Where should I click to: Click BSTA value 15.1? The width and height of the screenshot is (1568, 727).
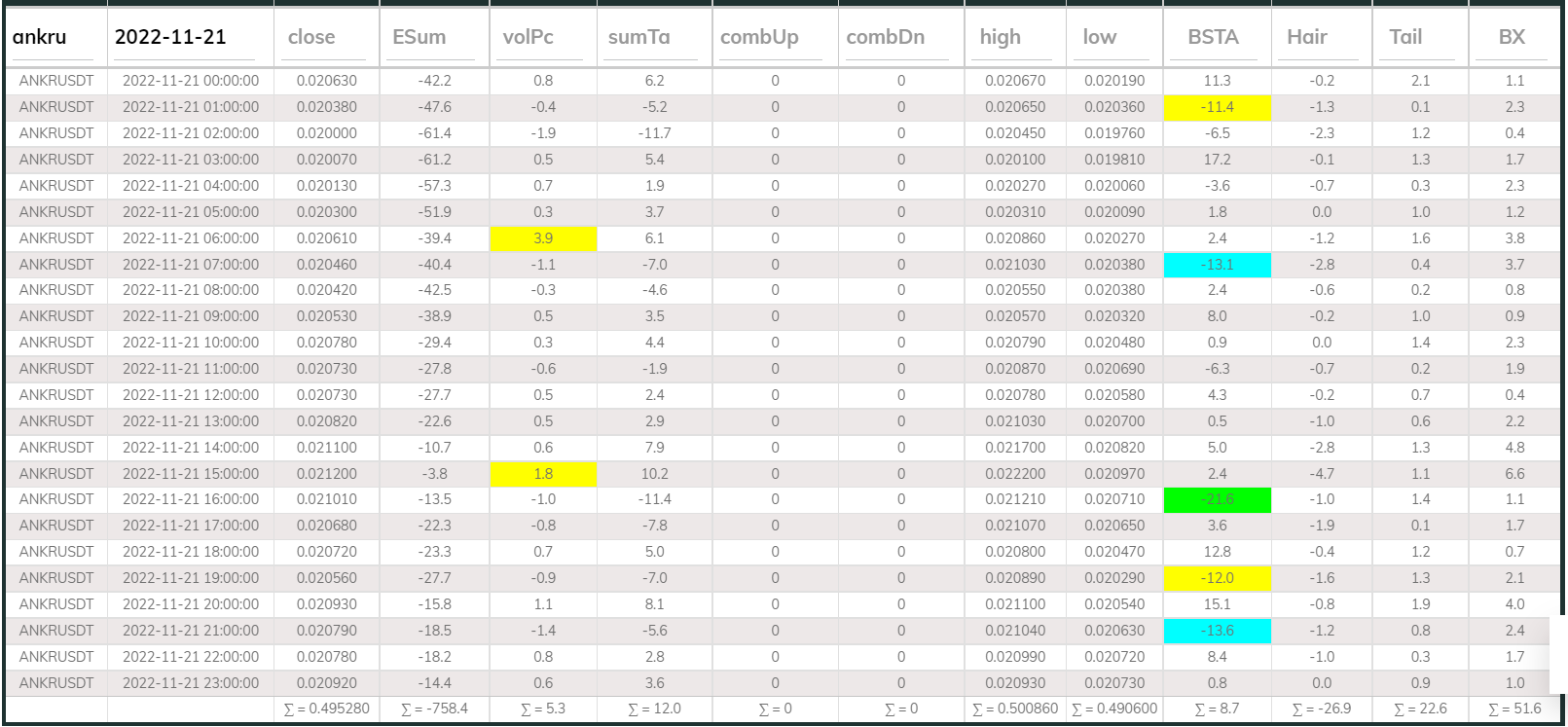click(x=1218, y=604)
